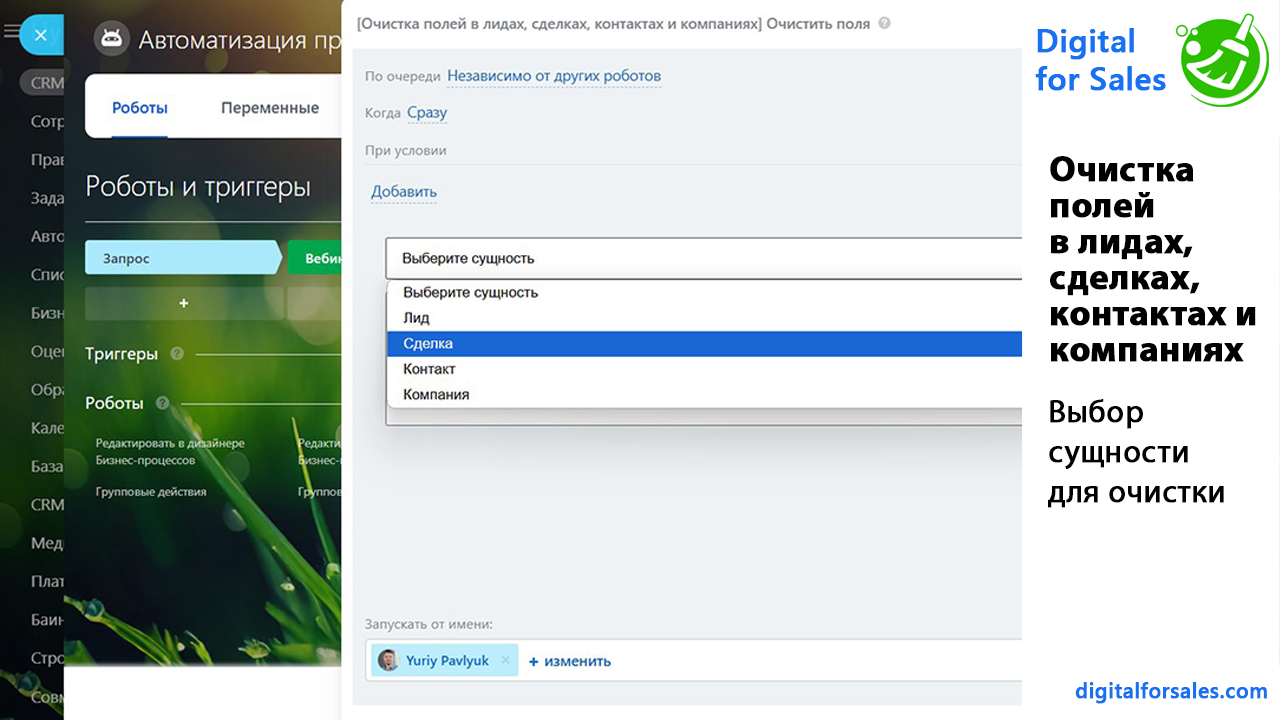Pick Компания from the entity list

point(704,394)
